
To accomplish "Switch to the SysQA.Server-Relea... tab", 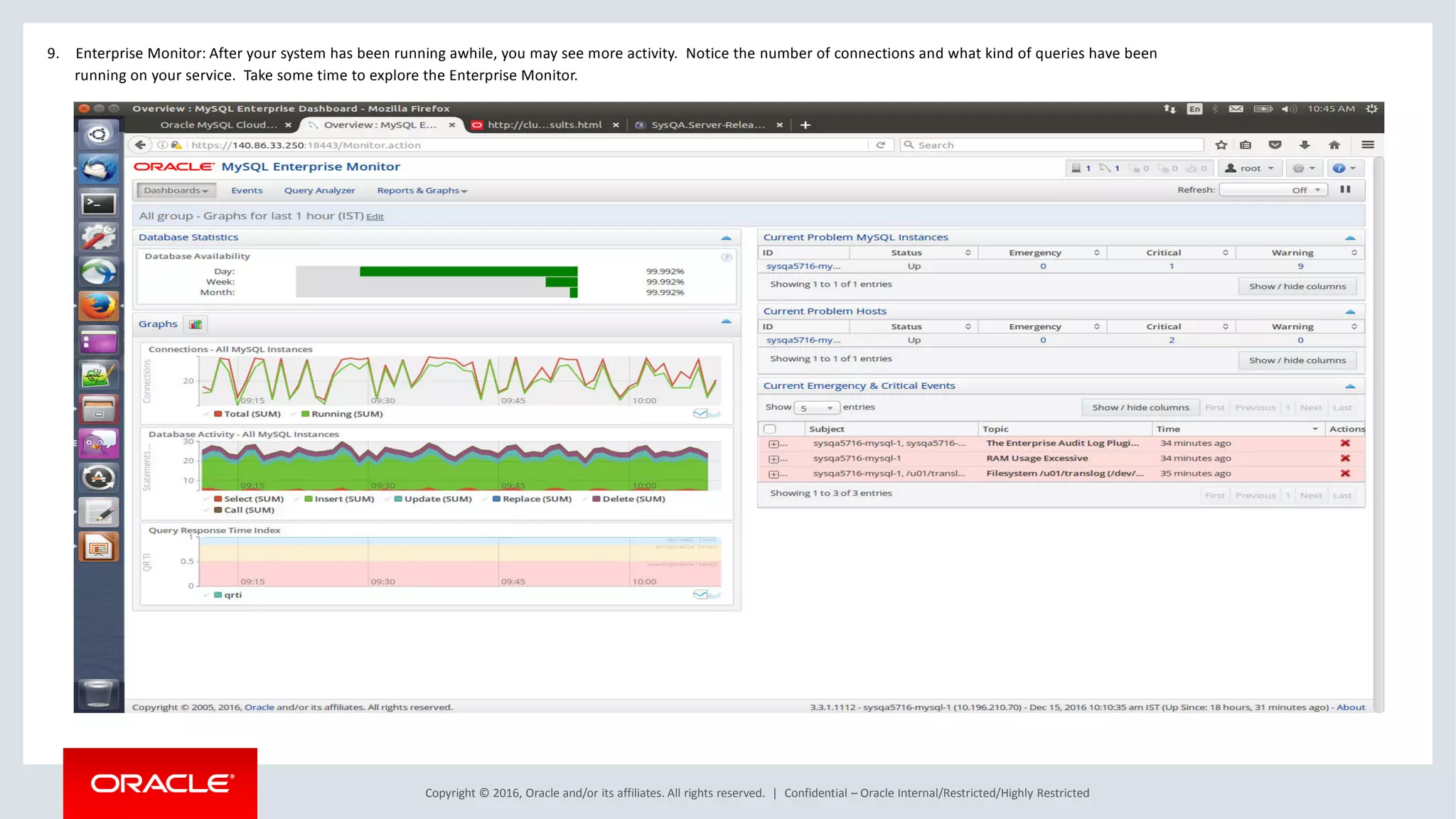I will 709,125.
